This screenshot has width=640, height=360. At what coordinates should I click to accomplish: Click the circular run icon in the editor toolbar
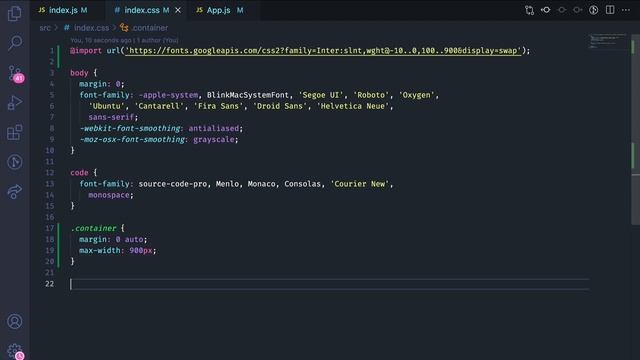coord(593,10)
